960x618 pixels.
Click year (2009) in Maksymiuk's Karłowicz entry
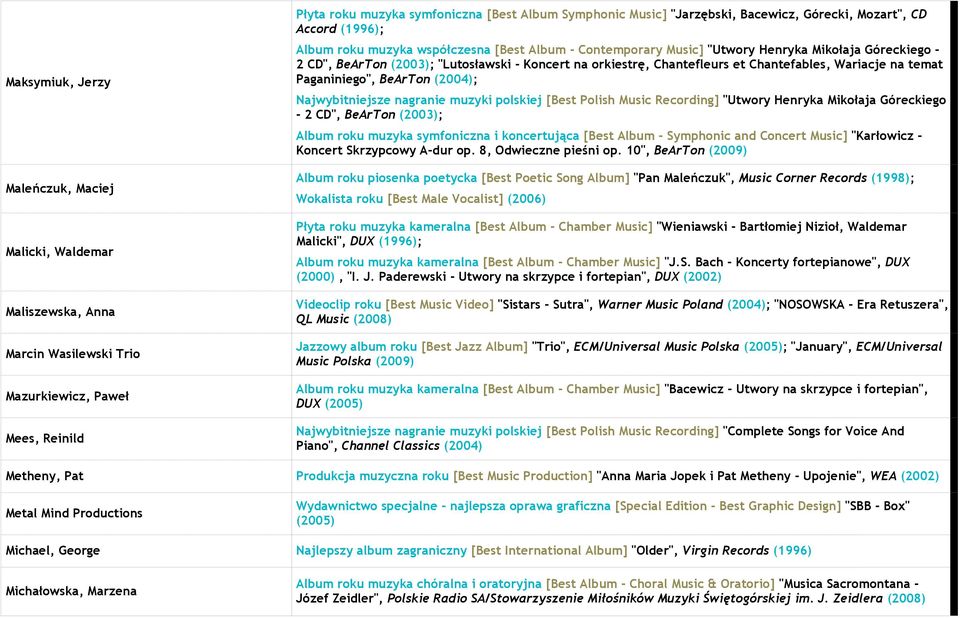pos(728,150)
